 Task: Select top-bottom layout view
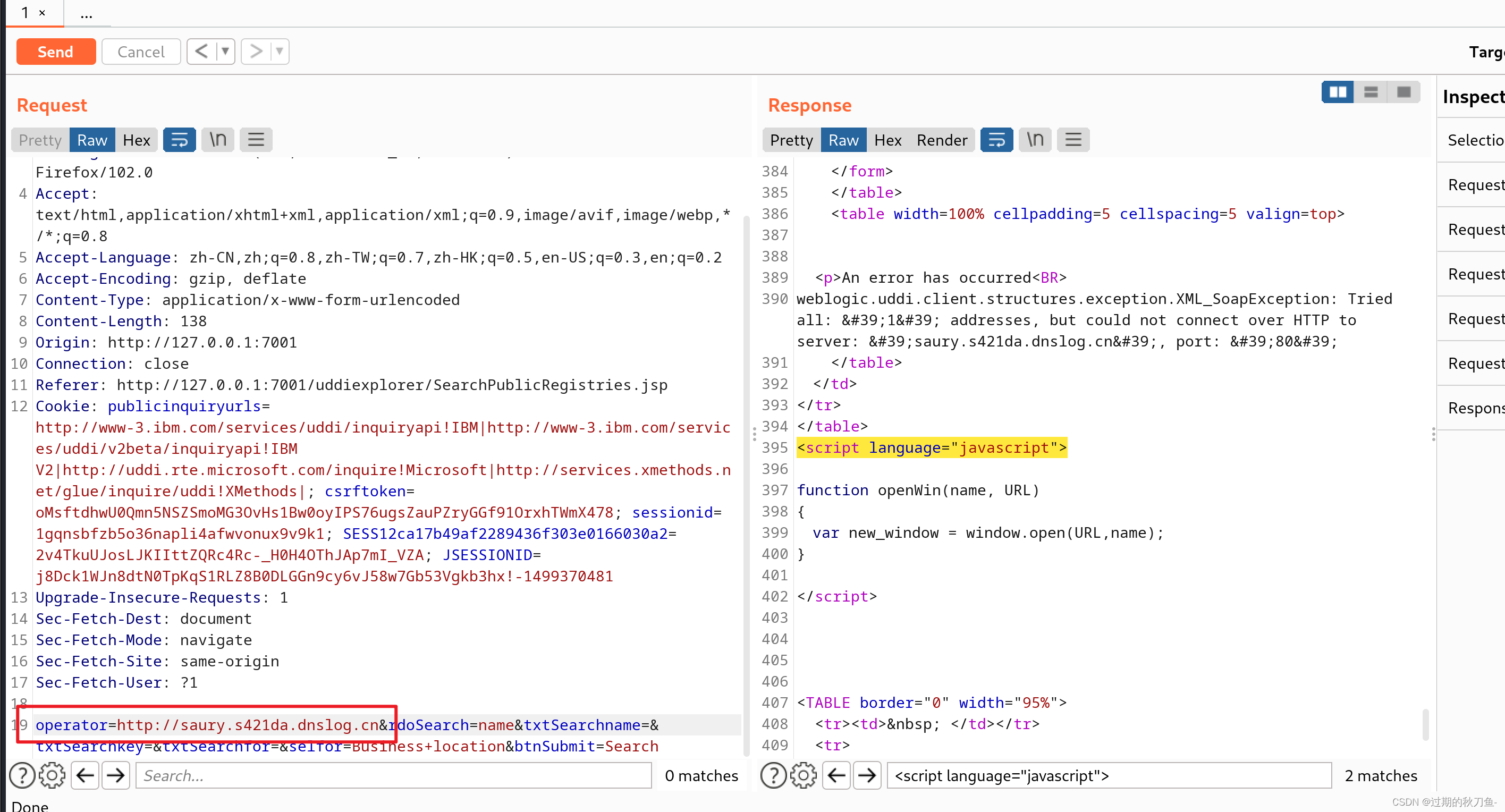coord(1371,92)
